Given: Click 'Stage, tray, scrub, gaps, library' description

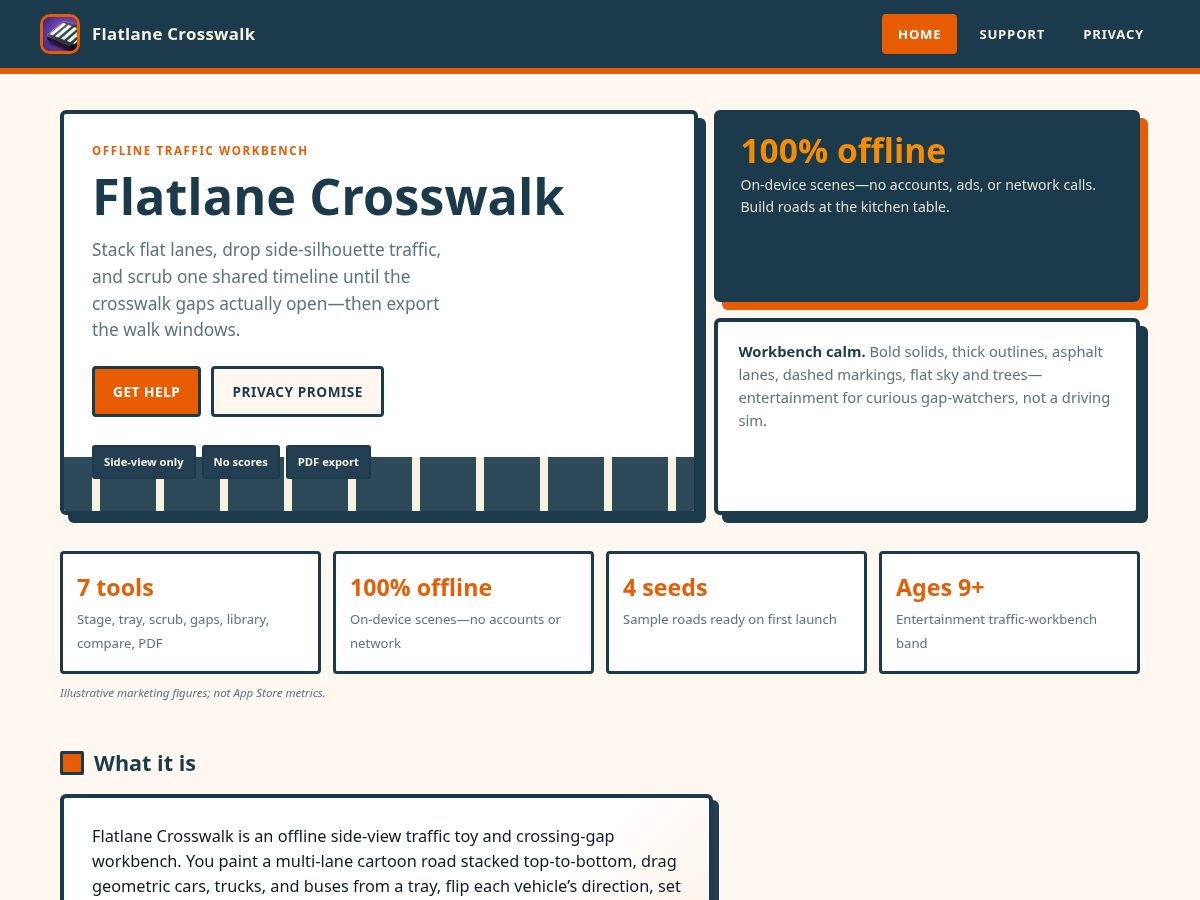Looking at the screenshot, I should [173, 631].
